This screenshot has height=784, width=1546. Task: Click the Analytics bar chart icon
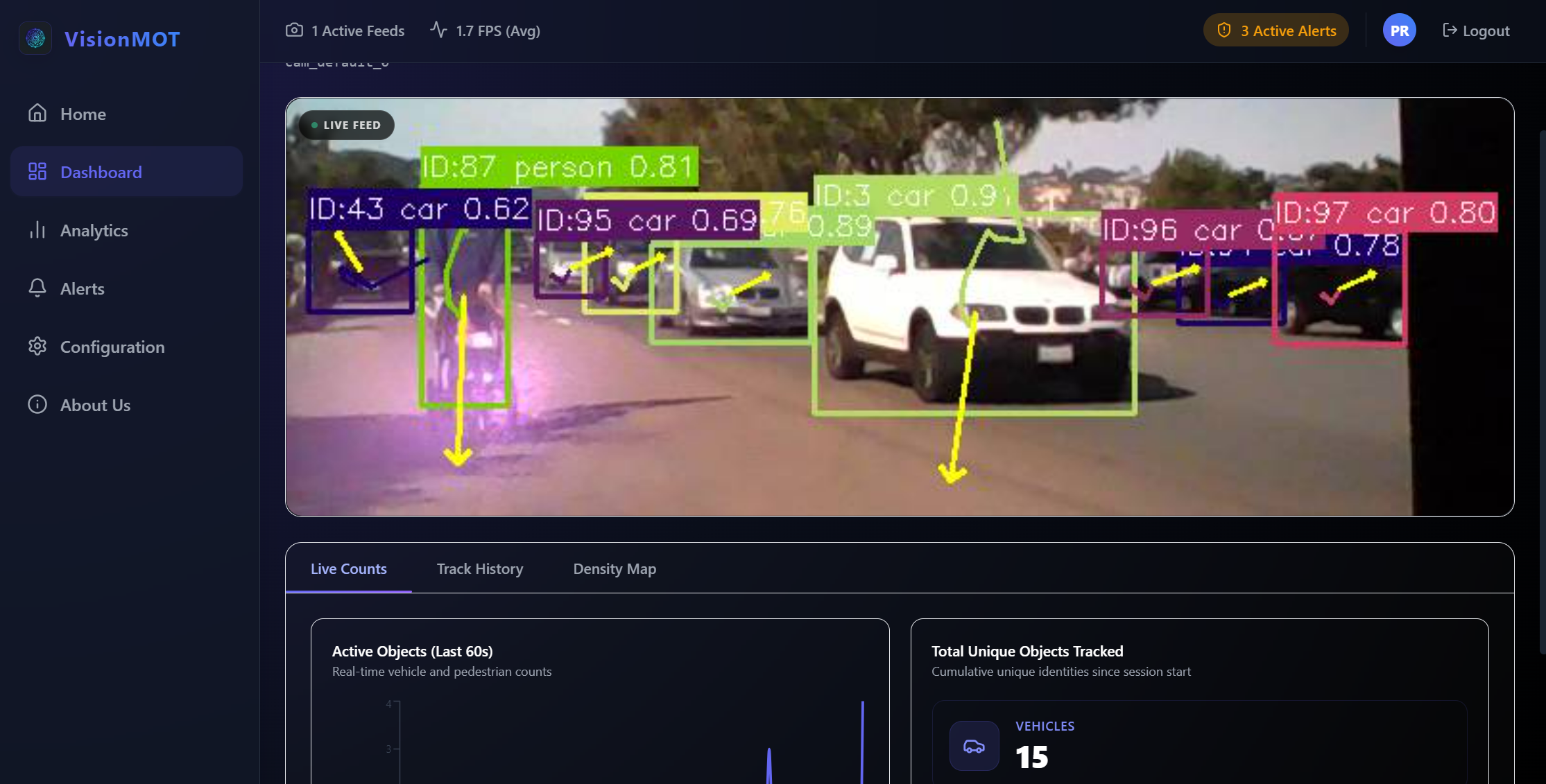pos(37,229)
